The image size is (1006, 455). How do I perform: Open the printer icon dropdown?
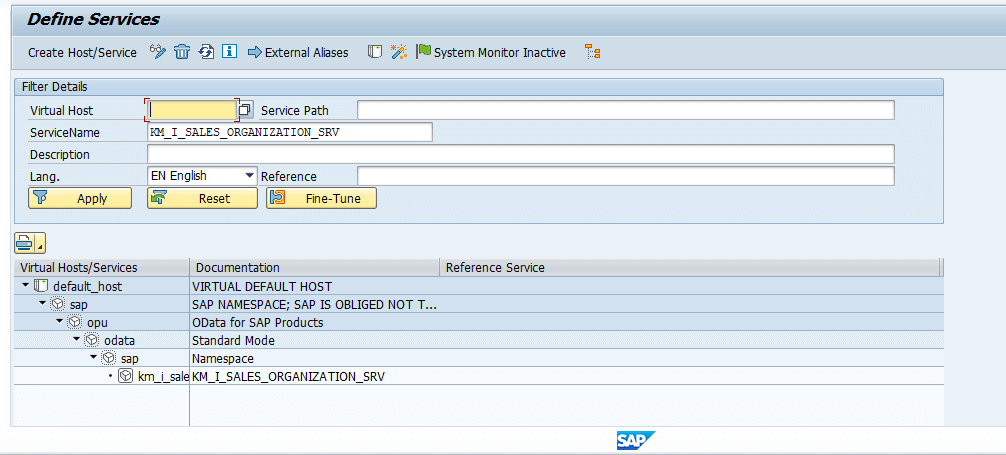[x=30, y=243]
